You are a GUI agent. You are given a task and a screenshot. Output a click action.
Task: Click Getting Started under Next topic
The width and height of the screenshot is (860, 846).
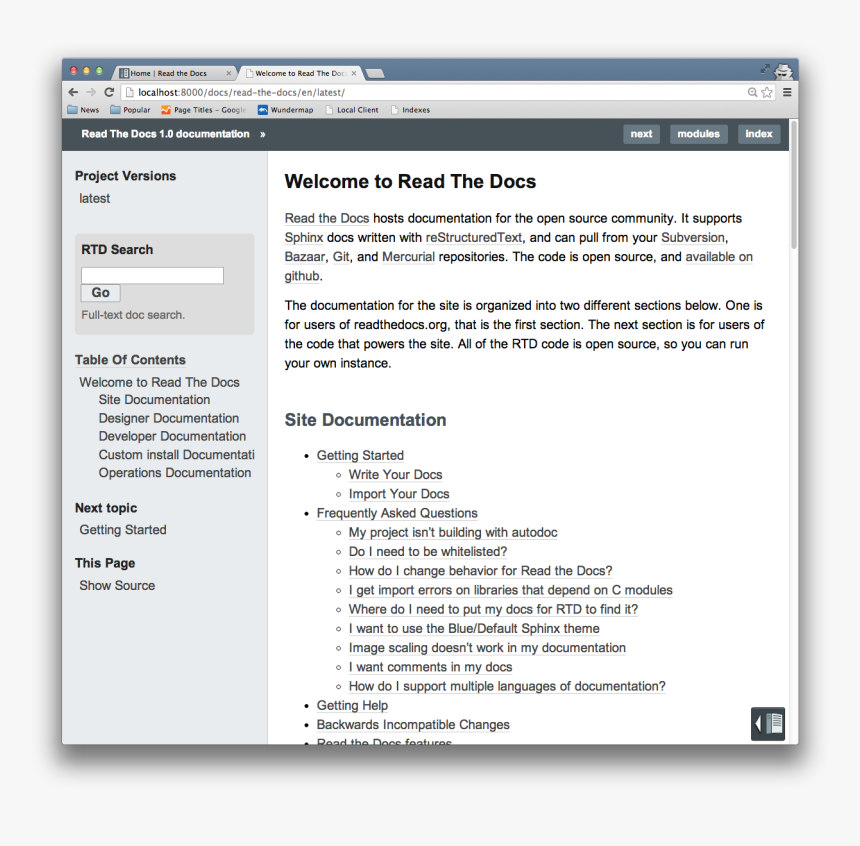tap(123, 530)
